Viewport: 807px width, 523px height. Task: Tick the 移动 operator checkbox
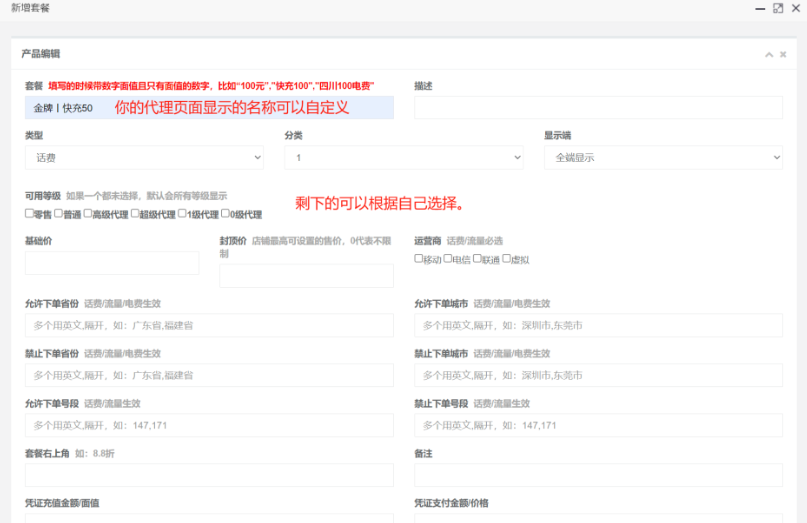pos(419,259)
